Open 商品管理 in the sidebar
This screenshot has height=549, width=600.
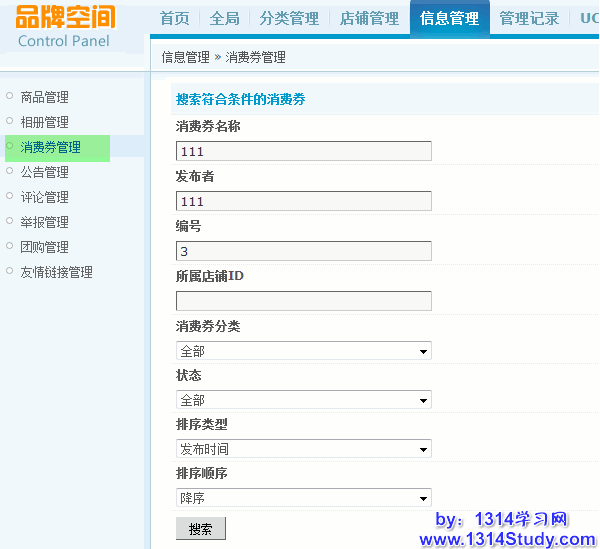pos(45,97)
